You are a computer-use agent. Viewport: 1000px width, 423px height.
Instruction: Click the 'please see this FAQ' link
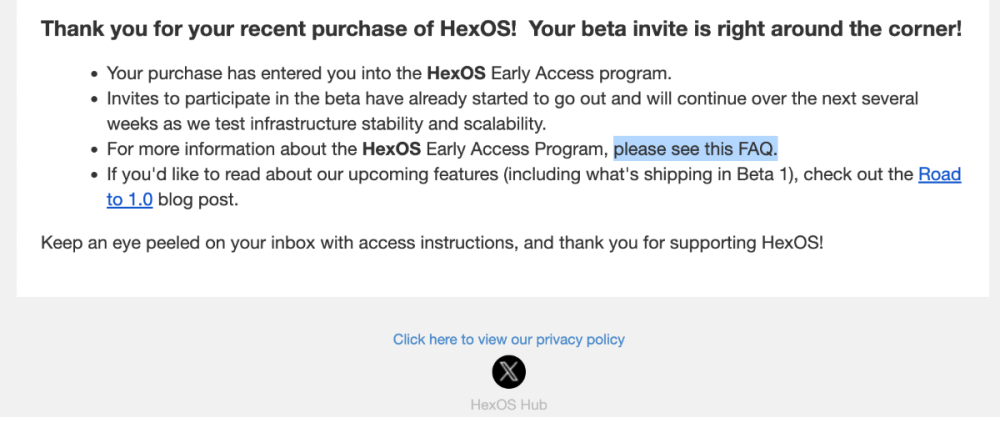coord(695,149)
